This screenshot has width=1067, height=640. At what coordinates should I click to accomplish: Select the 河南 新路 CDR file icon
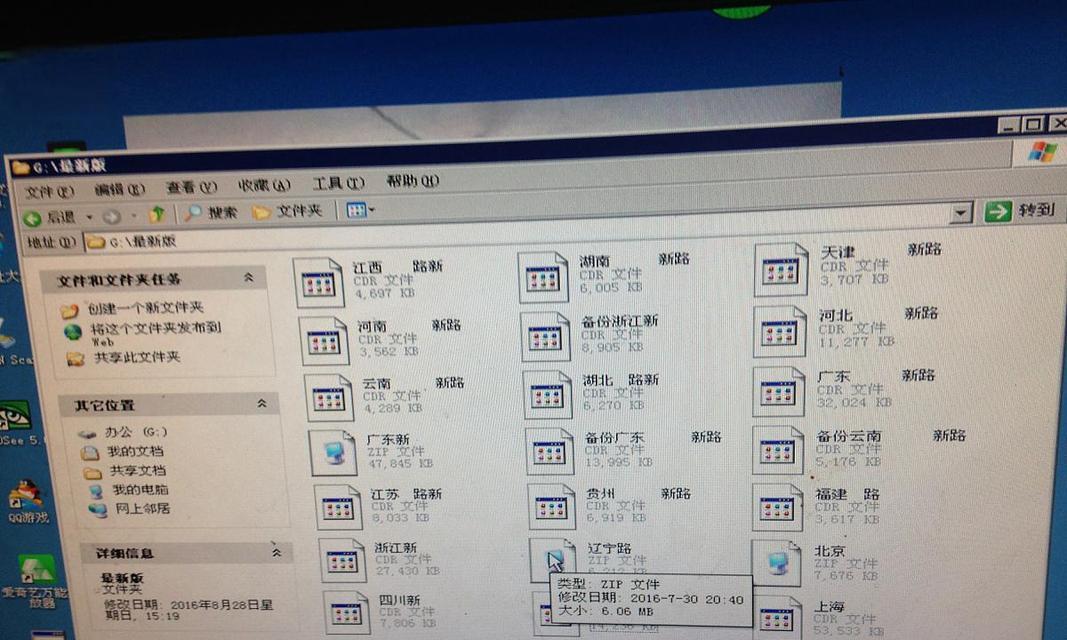coord(323,340)
